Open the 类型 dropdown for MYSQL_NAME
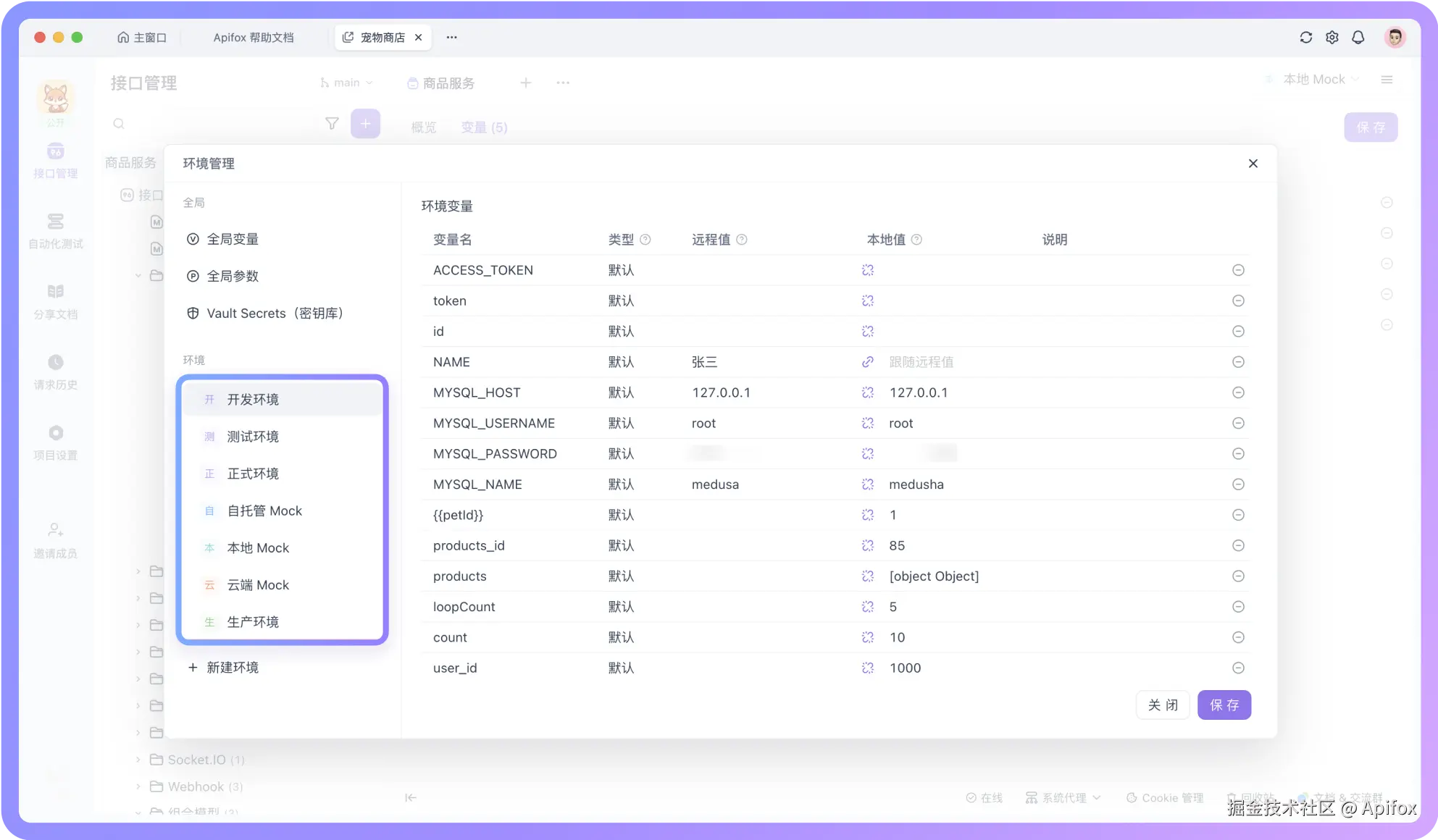This screenshot has width=1438, height=840. [x=621, y=484]
